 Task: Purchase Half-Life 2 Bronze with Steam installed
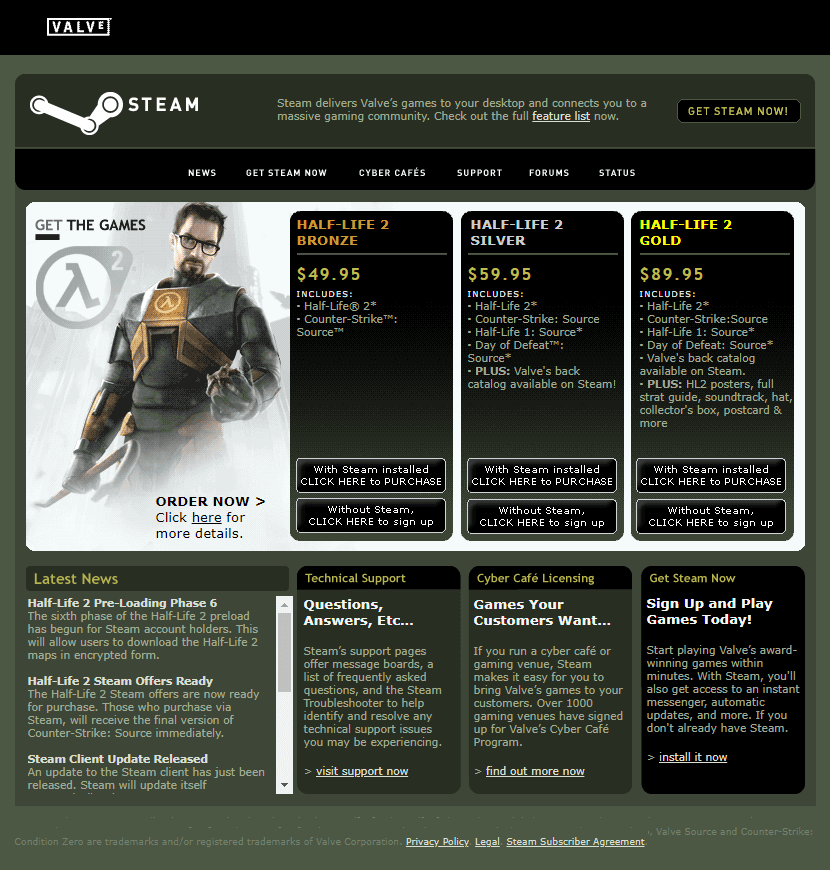371,475
